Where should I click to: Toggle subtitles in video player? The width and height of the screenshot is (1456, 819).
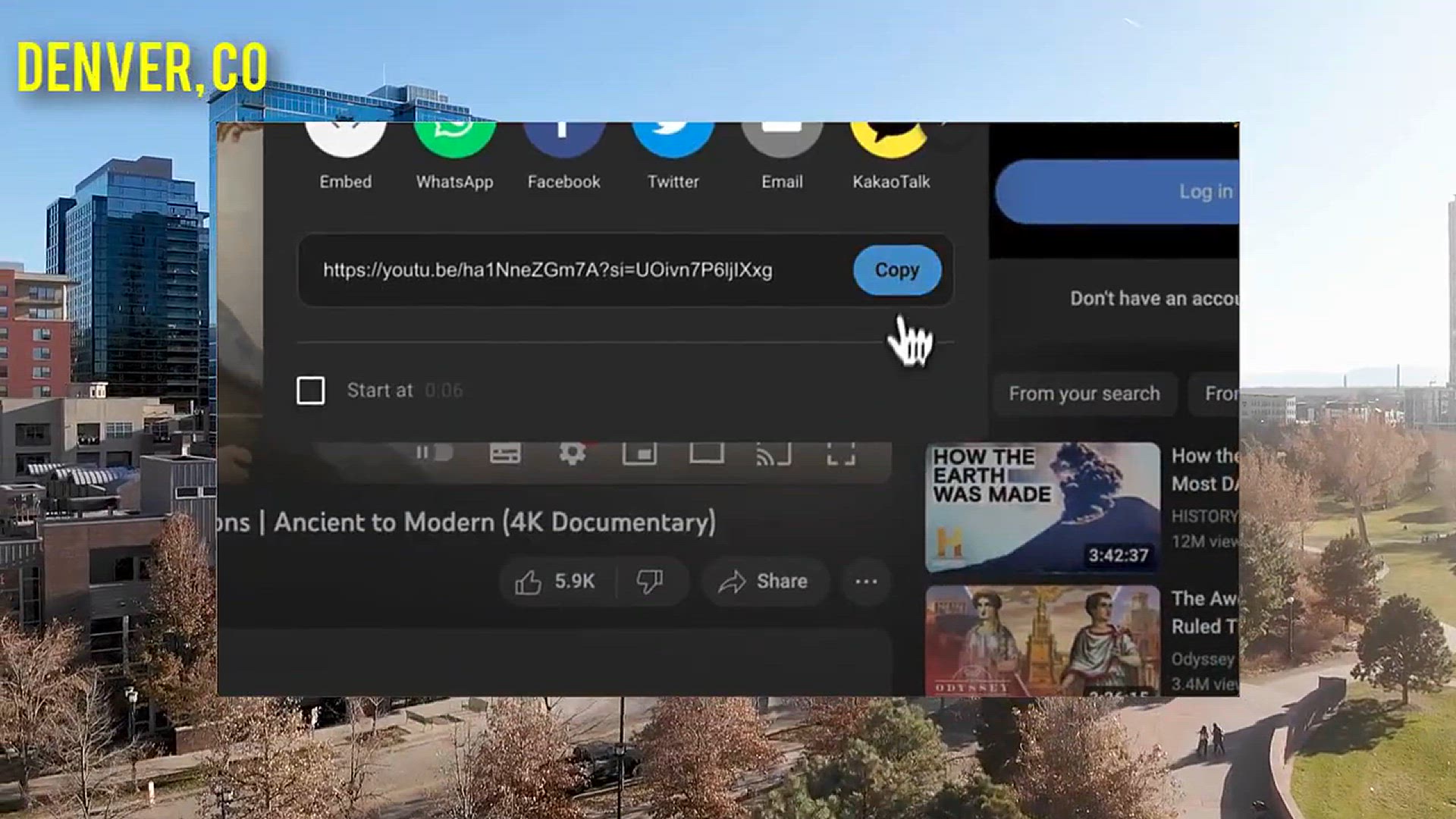[505, 453]
